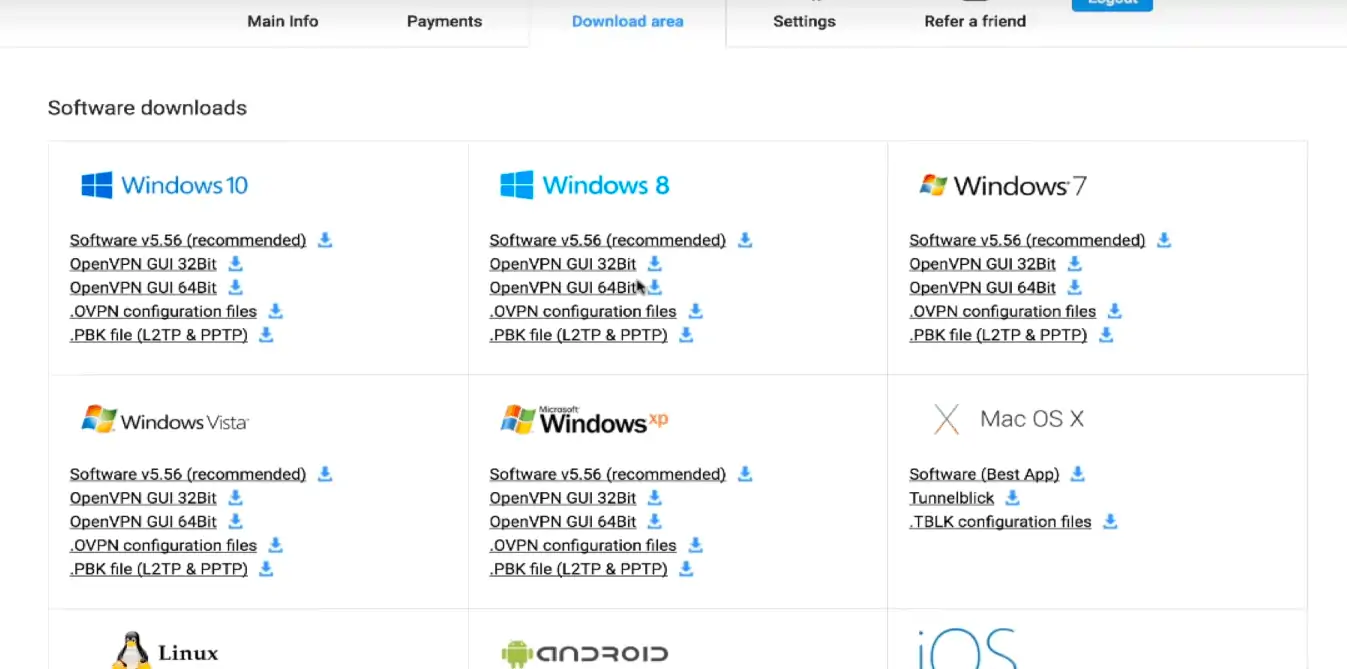Image resolution: width=1347 pixels, height=669 pixels.
Task: Click the Software downloads heading
Action: coord(147,108)
